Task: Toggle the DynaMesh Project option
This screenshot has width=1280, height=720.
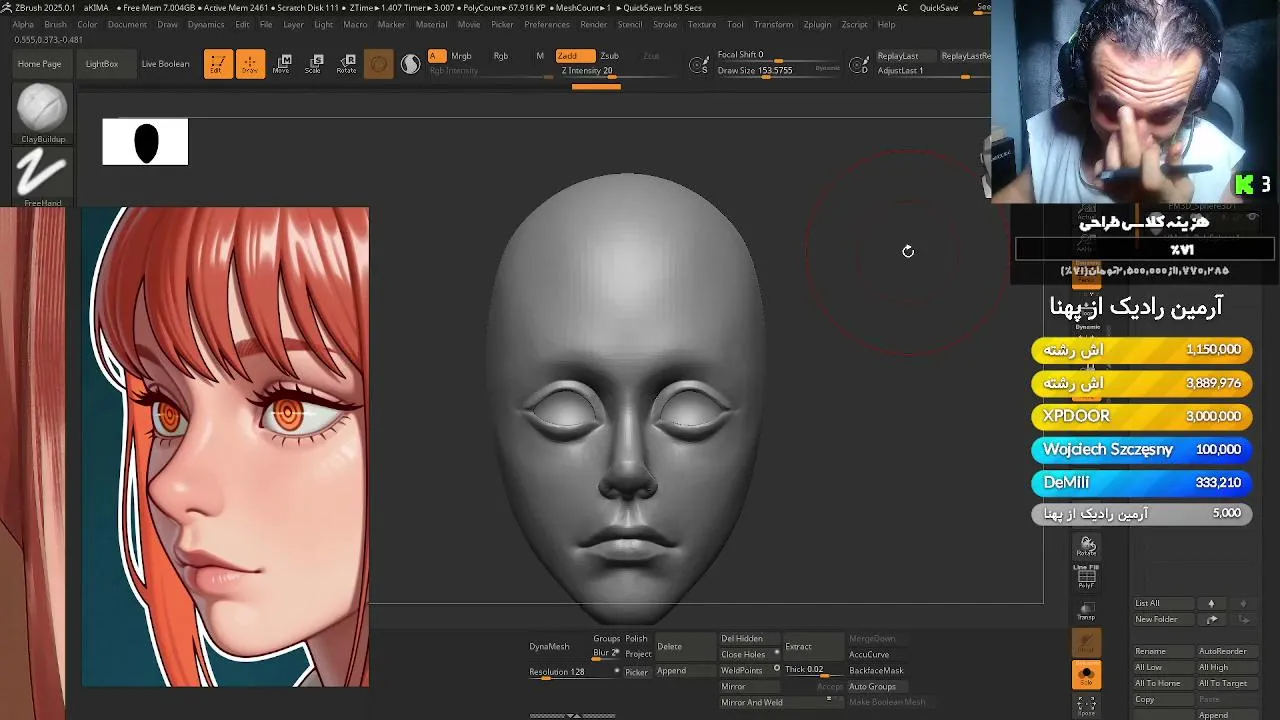Action: pos(638,653)
